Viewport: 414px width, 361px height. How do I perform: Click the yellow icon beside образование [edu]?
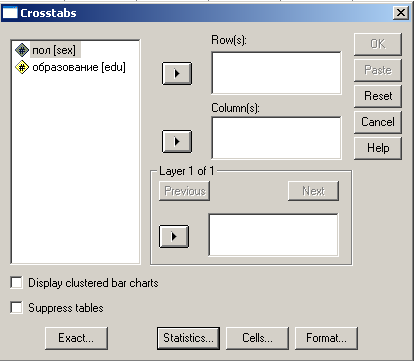[22, 67]
